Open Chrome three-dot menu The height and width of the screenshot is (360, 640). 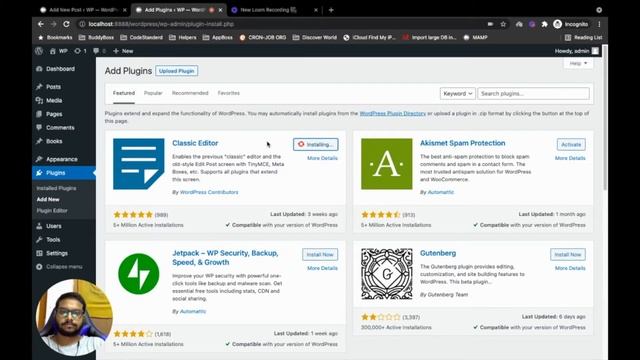coord(599,24)
